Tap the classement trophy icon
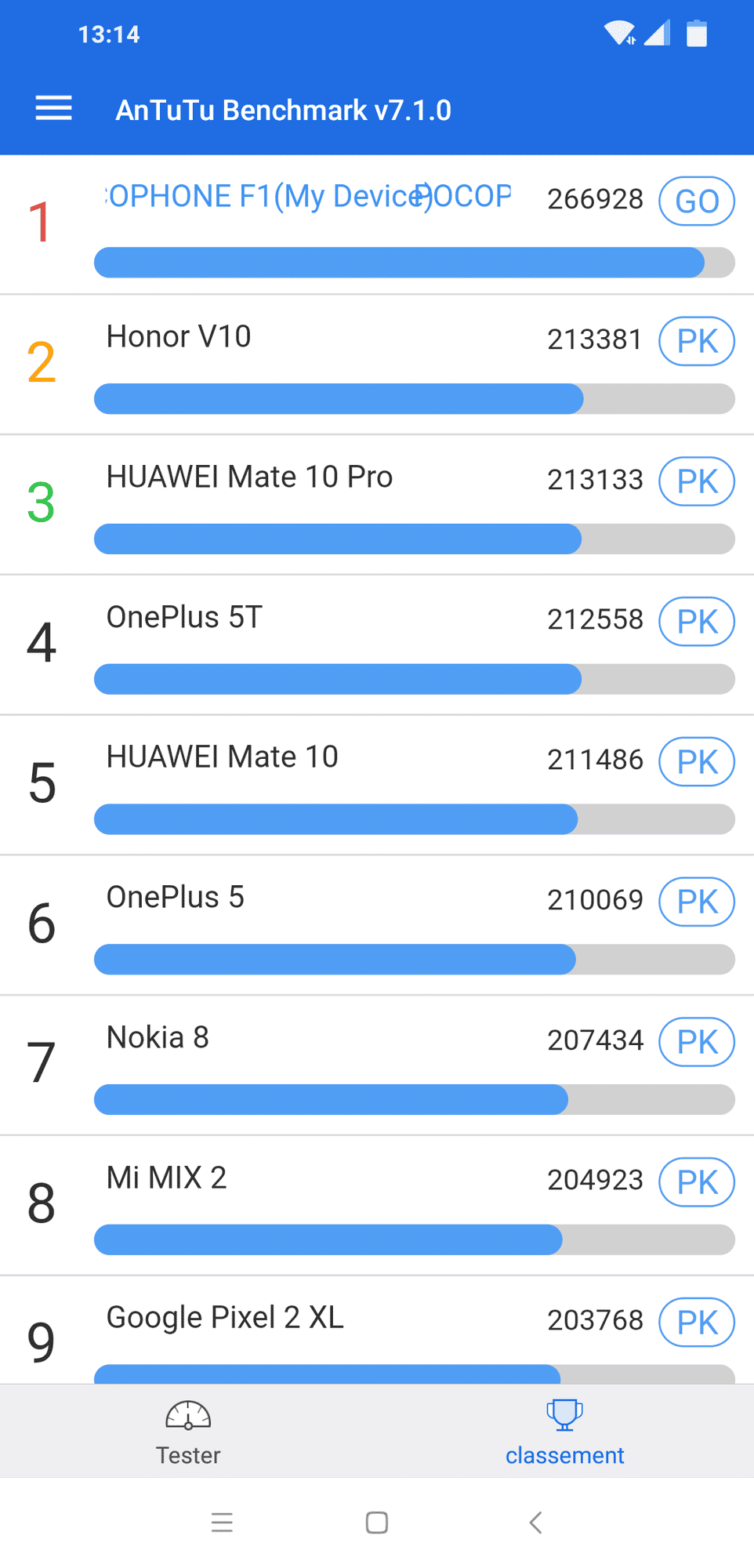 (x=564, y=1414)
